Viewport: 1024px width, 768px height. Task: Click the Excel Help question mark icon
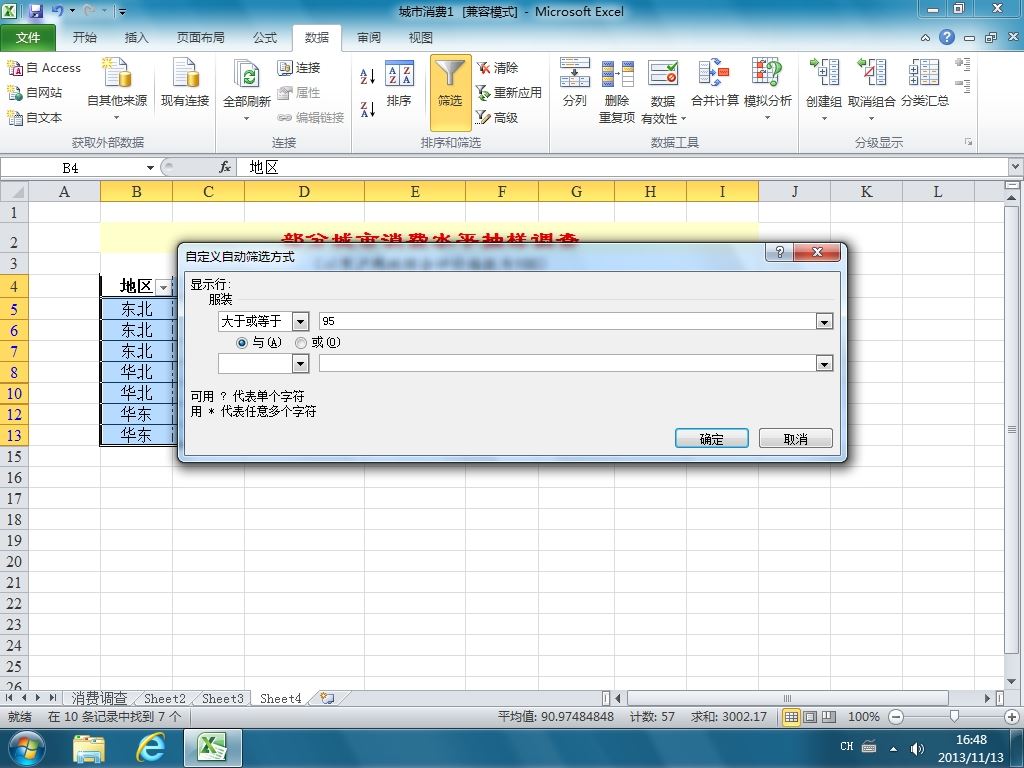tap(947, 37)
